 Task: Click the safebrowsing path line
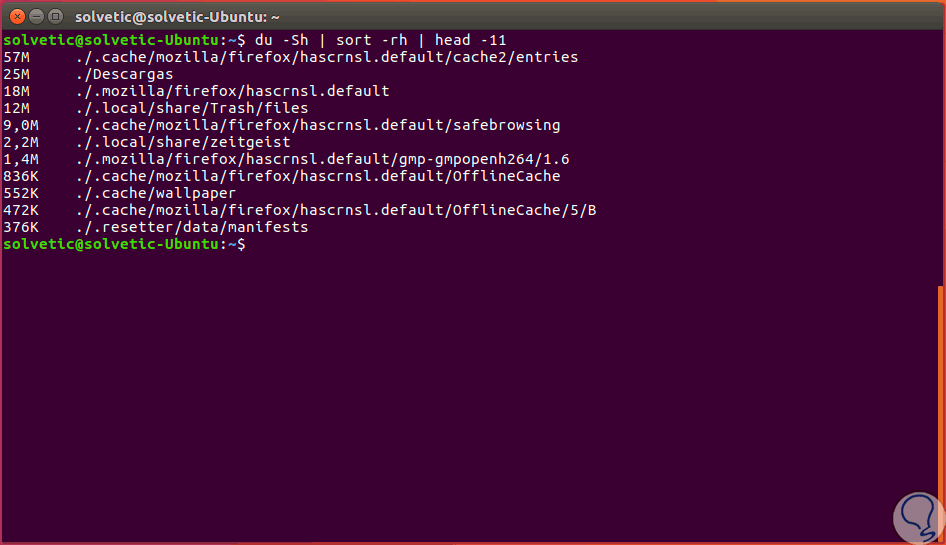pyautogui.click(x=318, y=125)
